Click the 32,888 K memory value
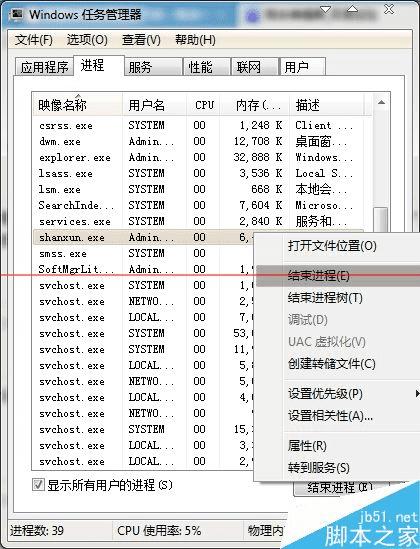420x549 pixels. coord(258,158)
